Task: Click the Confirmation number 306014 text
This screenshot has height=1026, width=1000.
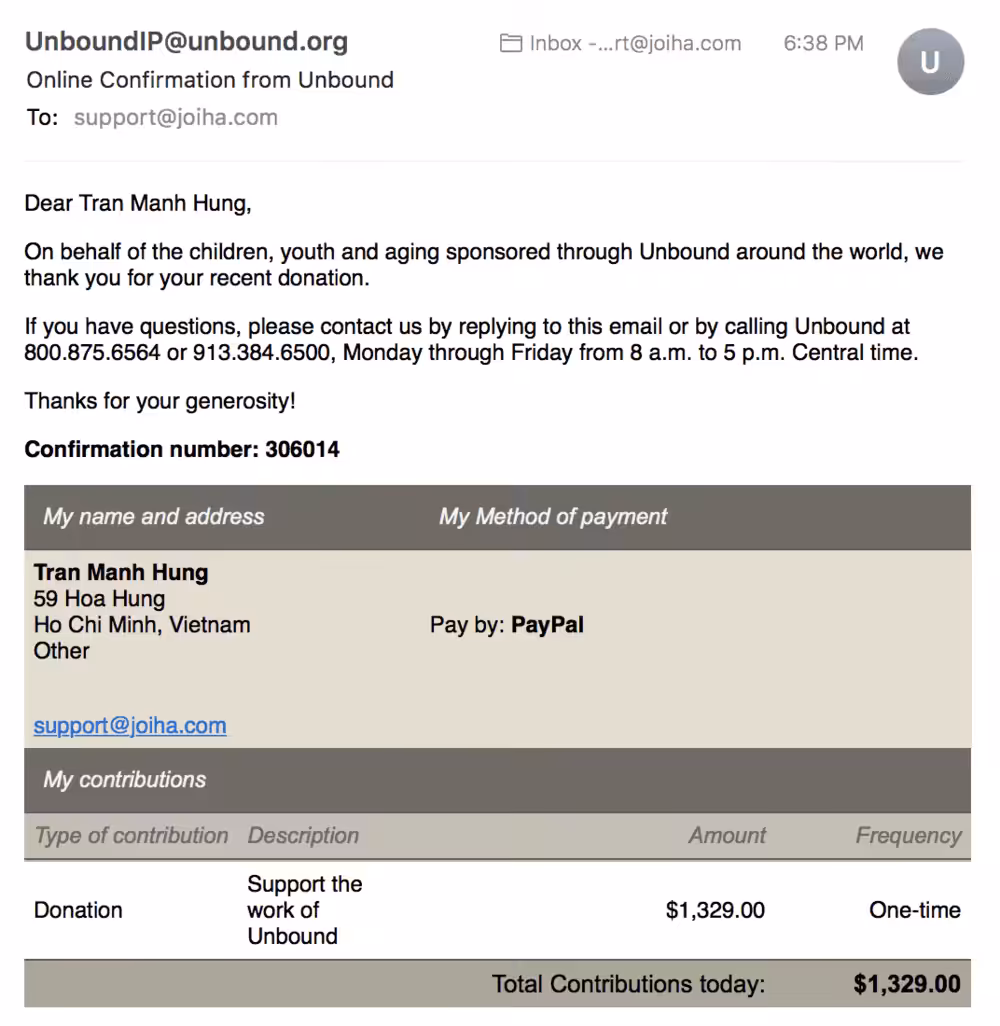Action: tap(182, 450)
